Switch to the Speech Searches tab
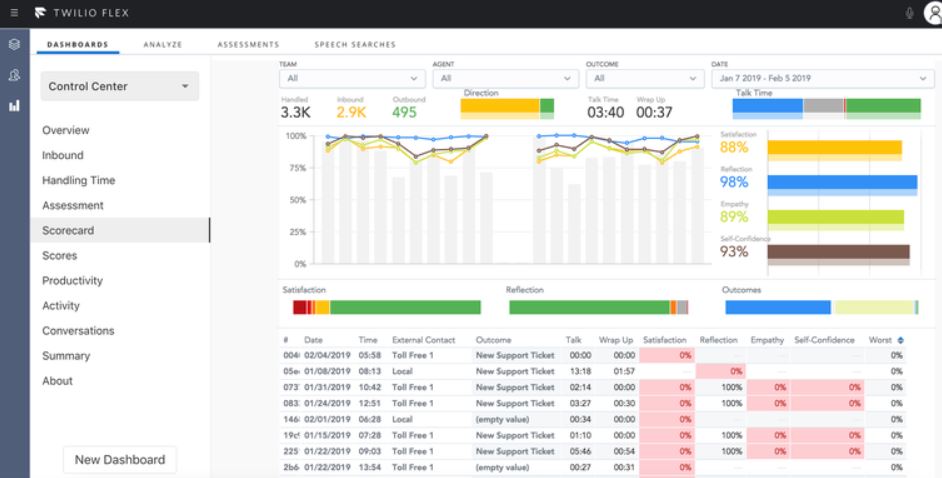The image size is (942, 478). tap(355, 44)
